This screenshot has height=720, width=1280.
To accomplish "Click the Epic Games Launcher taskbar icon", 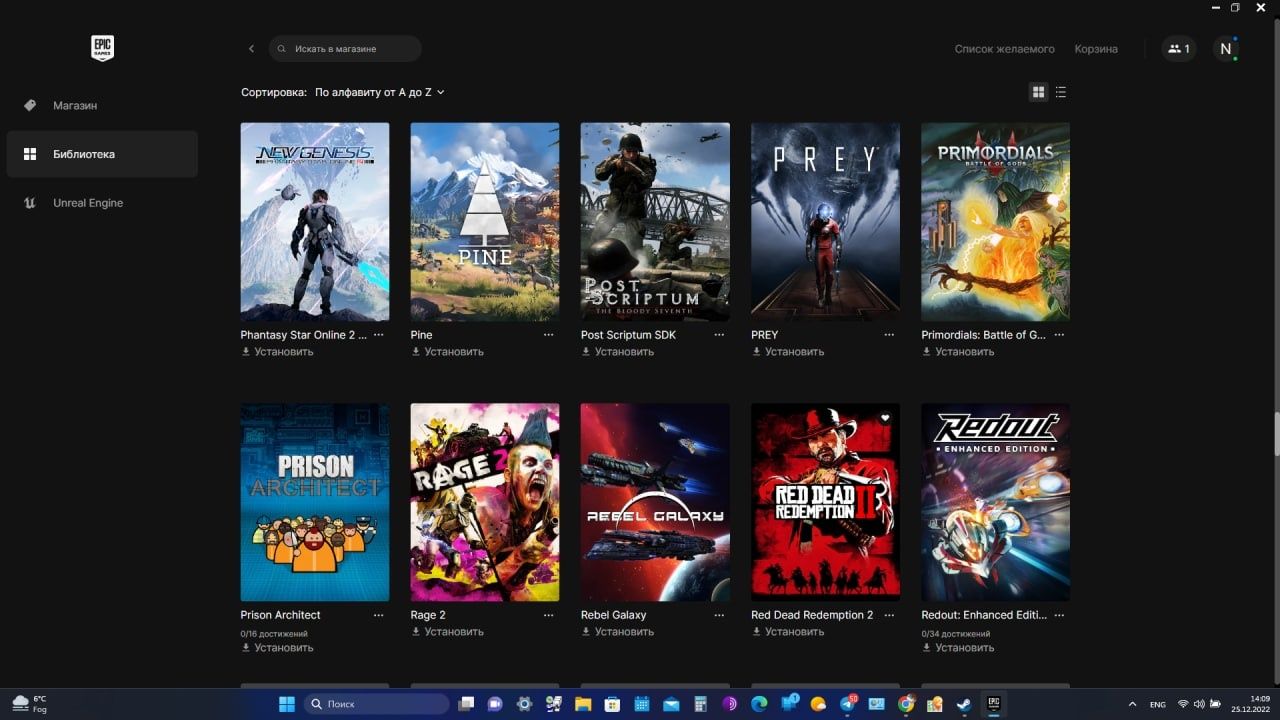I will [x=994, y=704].
